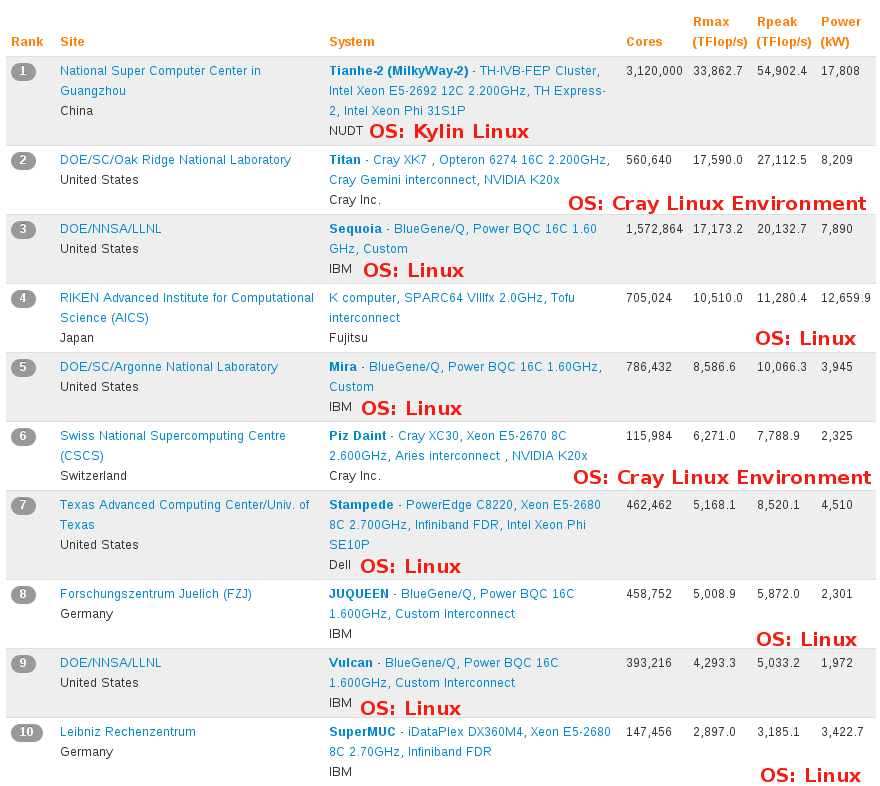Image resolution: width=880 pixels, height=786 pixels.
Task: Click the Rpeak value 20,132.7
Action: [x=782, y=229]
